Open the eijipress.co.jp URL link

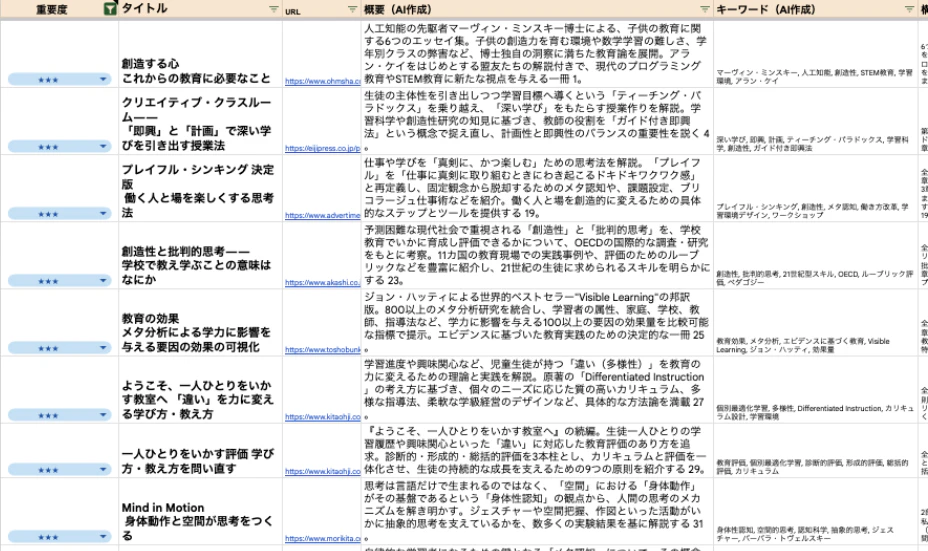[x=323, y=148]
